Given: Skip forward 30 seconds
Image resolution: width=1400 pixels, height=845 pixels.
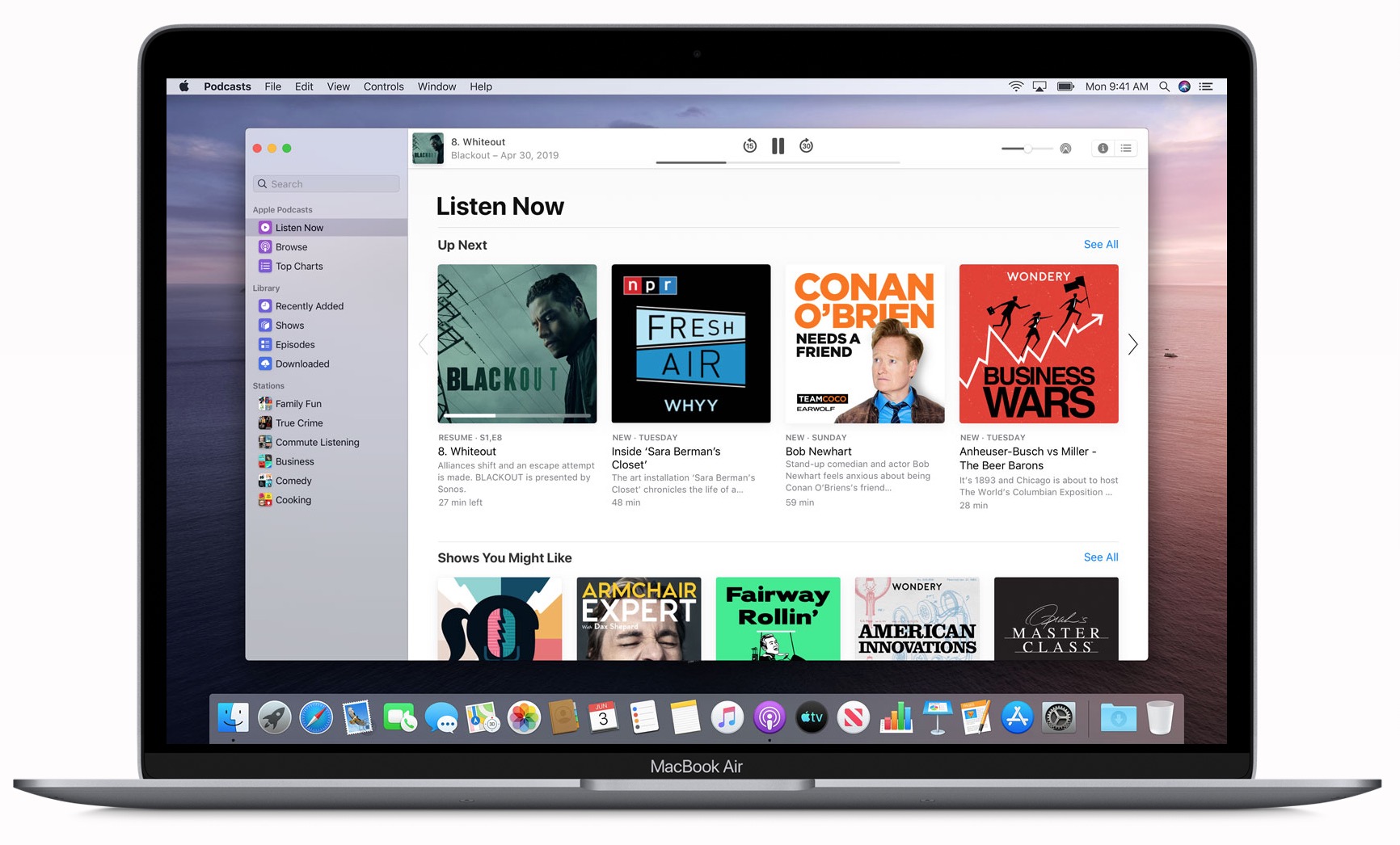Looking at the screenshot, I should 806,145.
